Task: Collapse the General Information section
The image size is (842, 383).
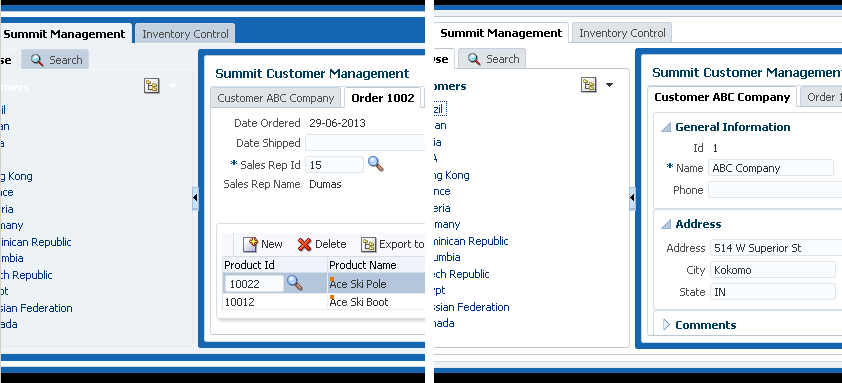Action: tap(666, 127)
